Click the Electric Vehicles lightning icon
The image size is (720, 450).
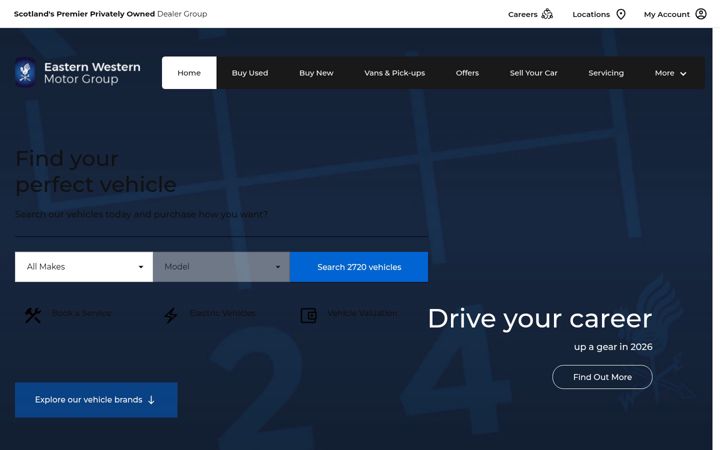point(170,315)
